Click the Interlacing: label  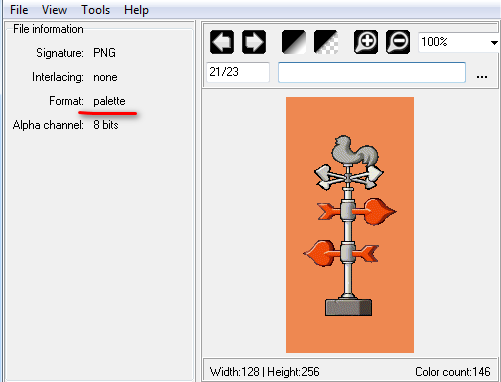pos(58,77)
